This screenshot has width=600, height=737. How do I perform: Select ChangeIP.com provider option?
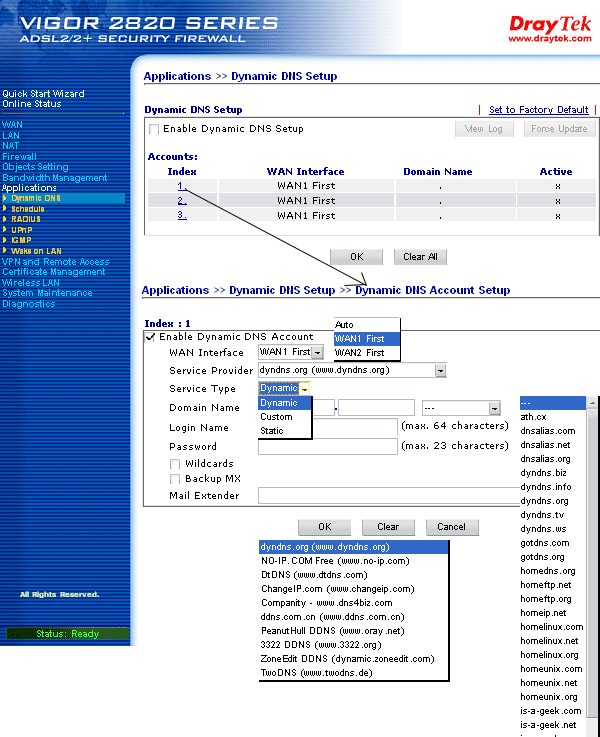pyautogui.click(x=354, y=589)
